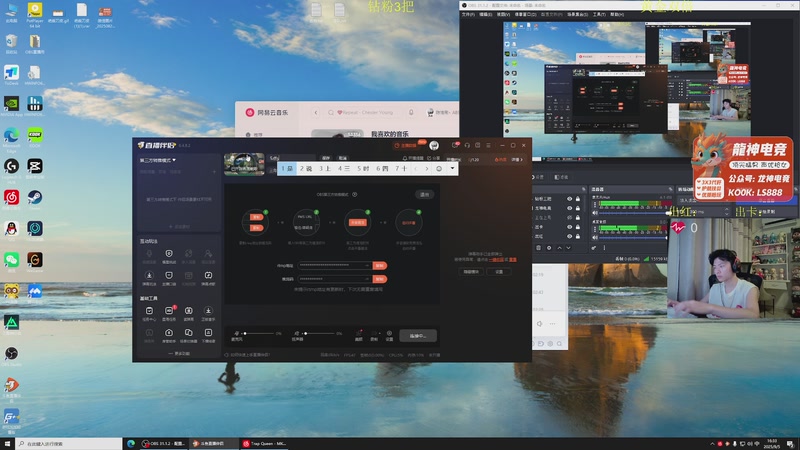Screen dimensions: 800x450
Task: Click the Windows taskbar search box
Action: (x=69, y=444)
